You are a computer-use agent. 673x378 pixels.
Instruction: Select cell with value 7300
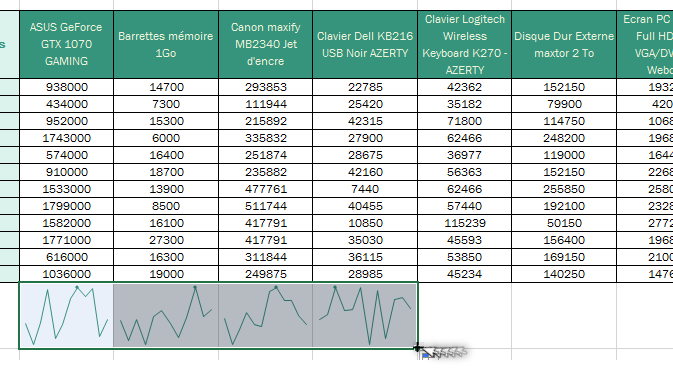click(x=166, y=104)
